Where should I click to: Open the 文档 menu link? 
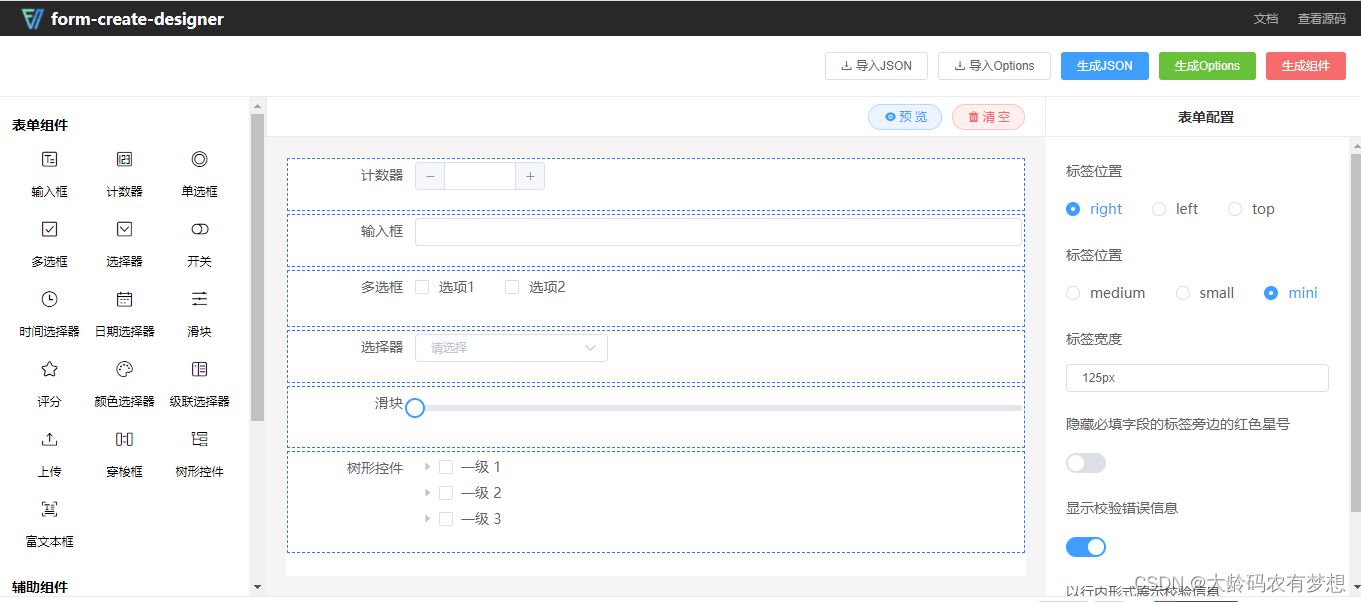point(1266,18)
